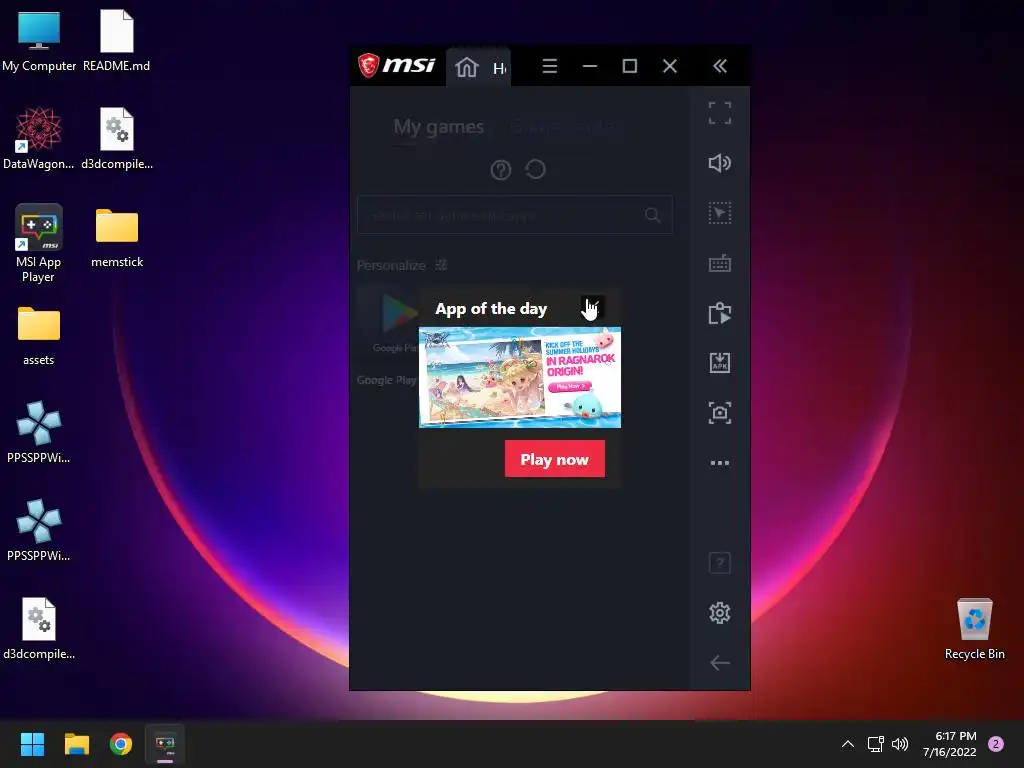Open My Computer desktop icon
This screenshot has height=768, width=1024.
[39, 41]
